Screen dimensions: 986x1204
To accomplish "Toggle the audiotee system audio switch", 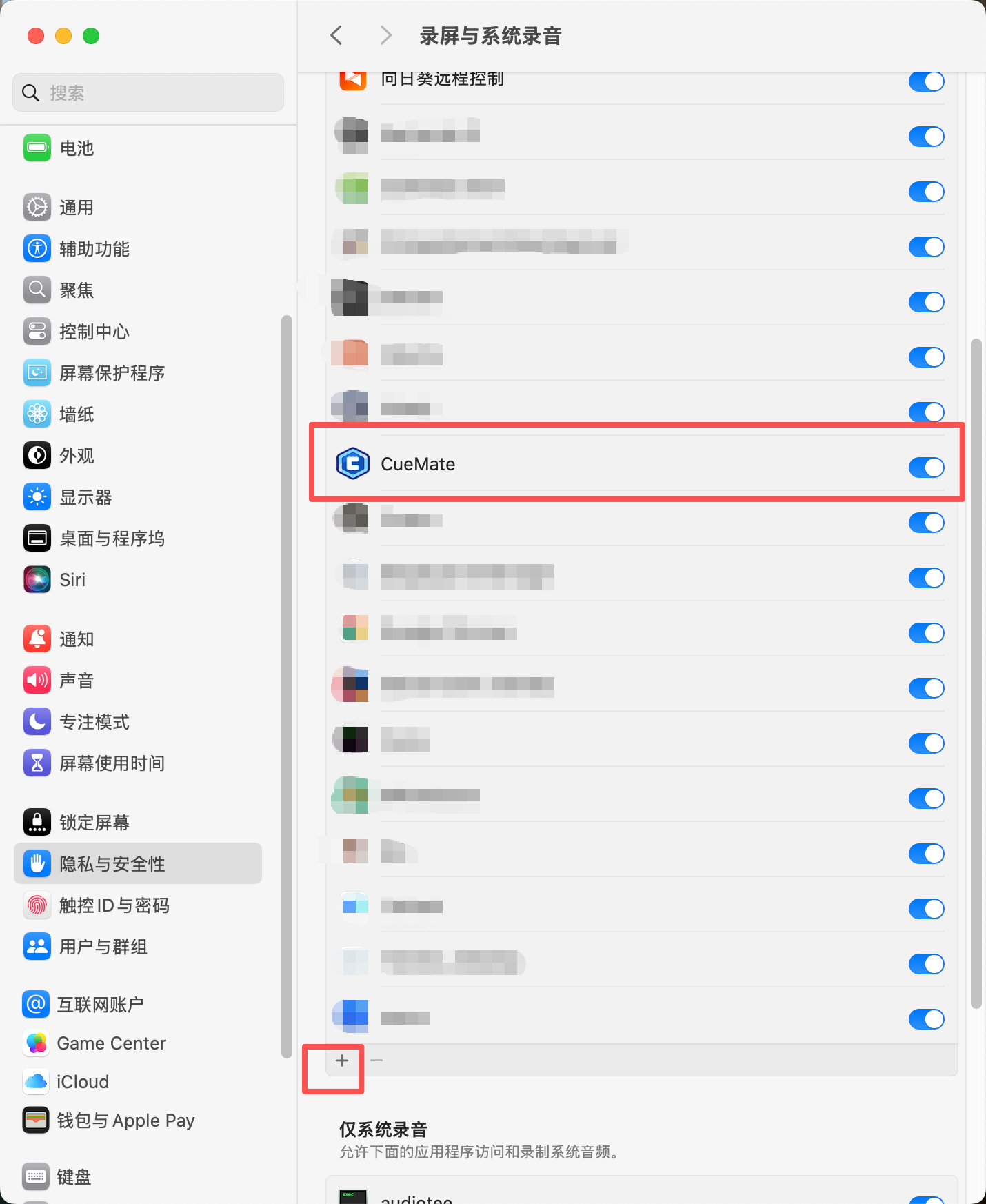I will tap(926, 1200).
